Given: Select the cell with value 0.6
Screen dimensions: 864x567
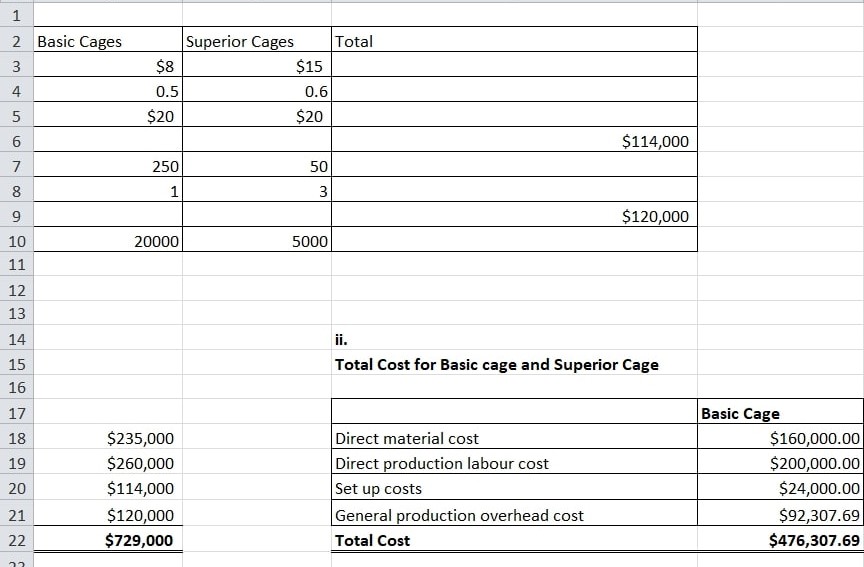Looking at the screenshot, I should coord(257,91).
